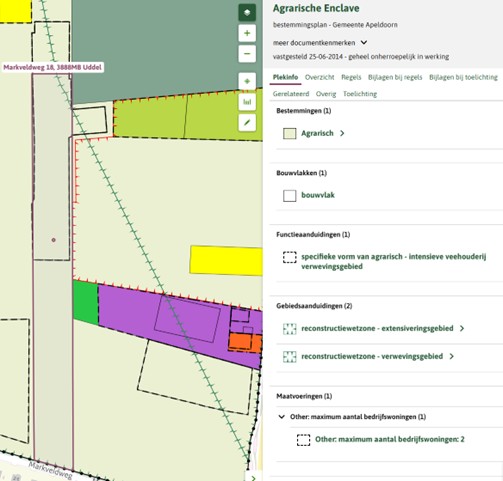Screen dimensions: 503x481
Task: Collapse maximum aantal bedrijfswoningen group
Action: point(282,417)
